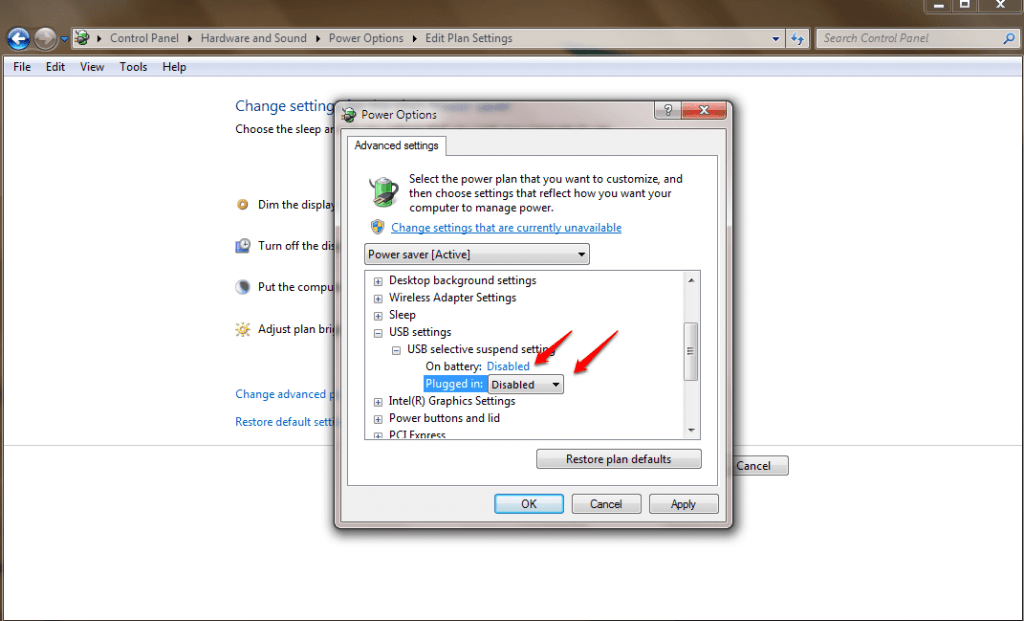Click the Adjust plan brightness sun icon

tap(242, 329)
